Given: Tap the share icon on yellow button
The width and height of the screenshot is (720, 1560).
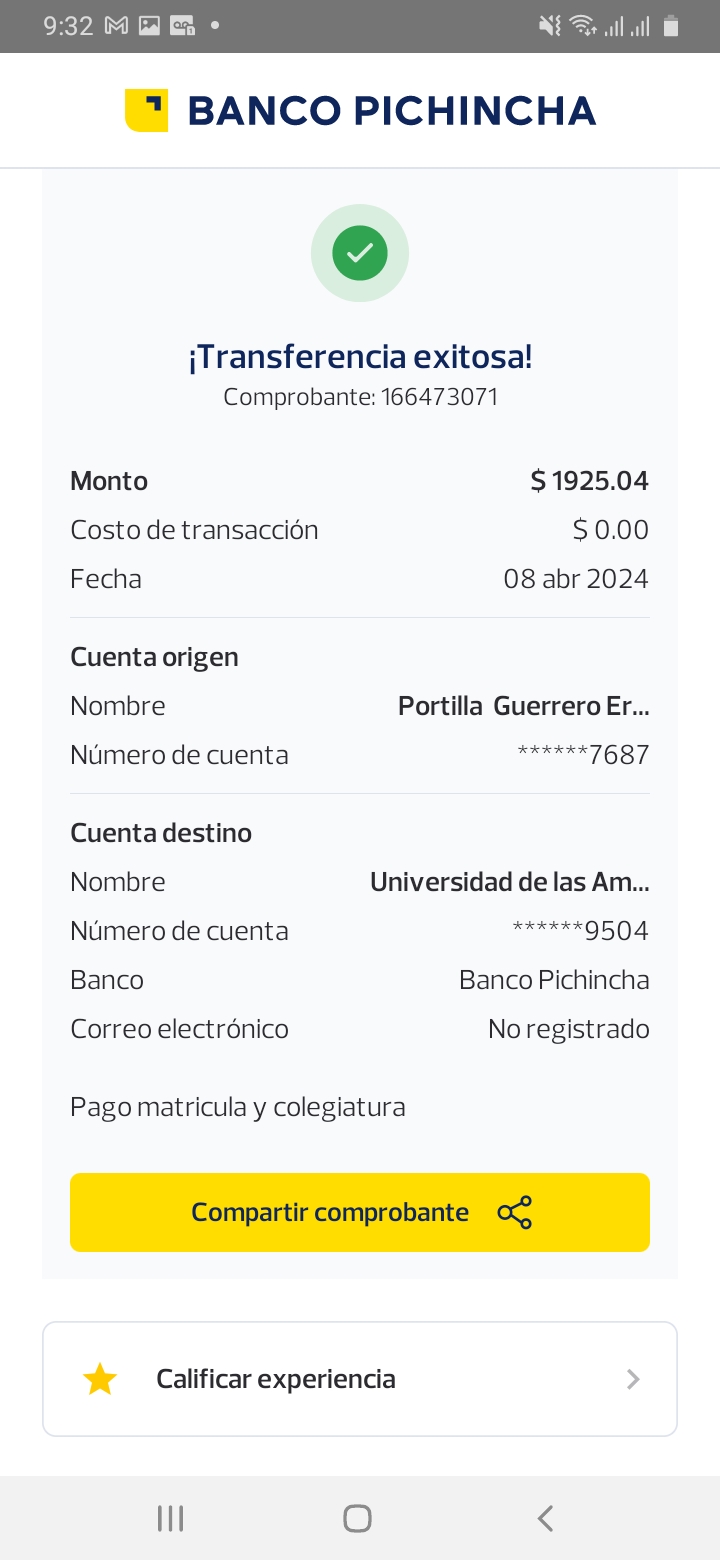Looking at the screenshot, I should (x=515, y=1212).
